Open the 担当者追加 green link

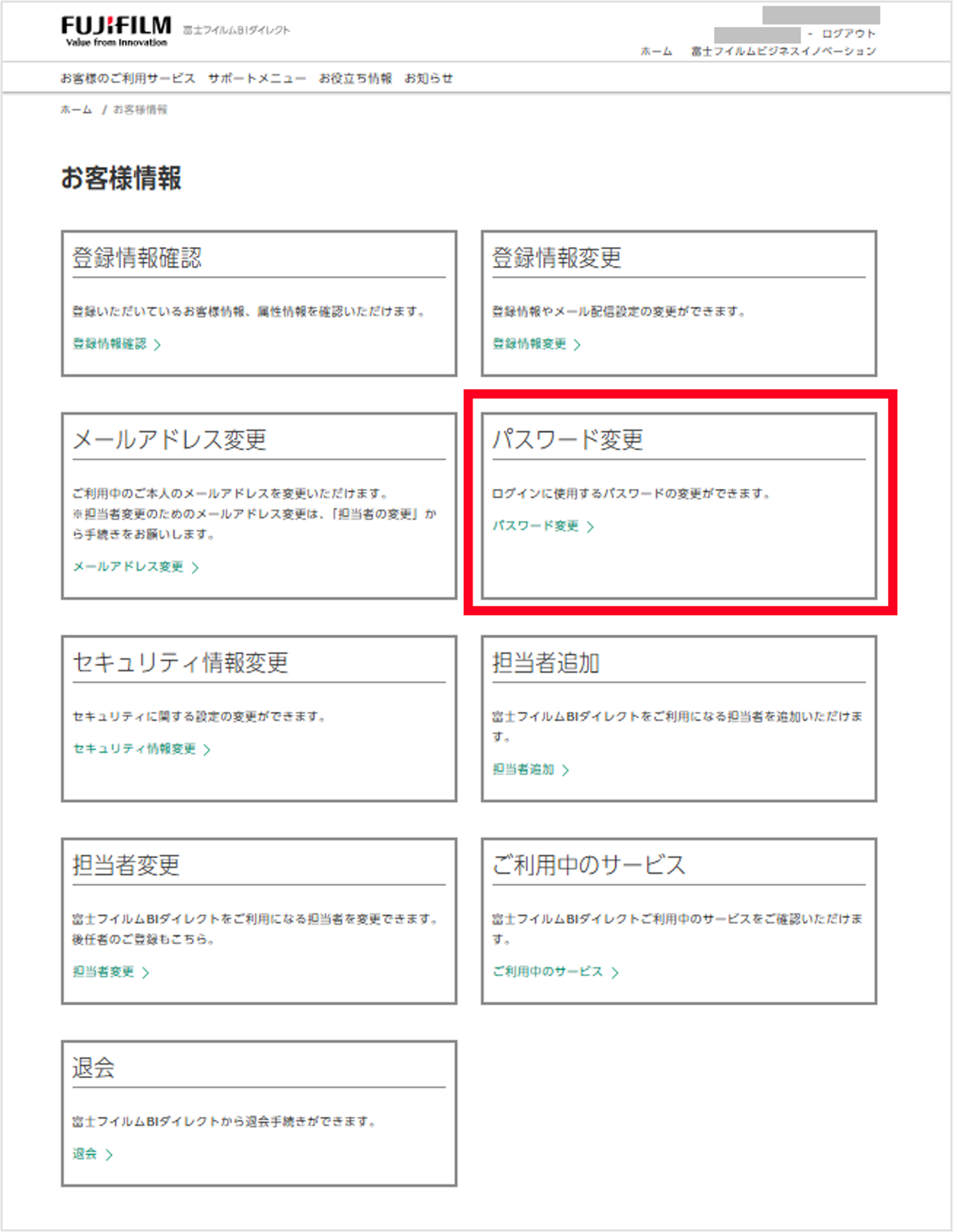[523, 769]
